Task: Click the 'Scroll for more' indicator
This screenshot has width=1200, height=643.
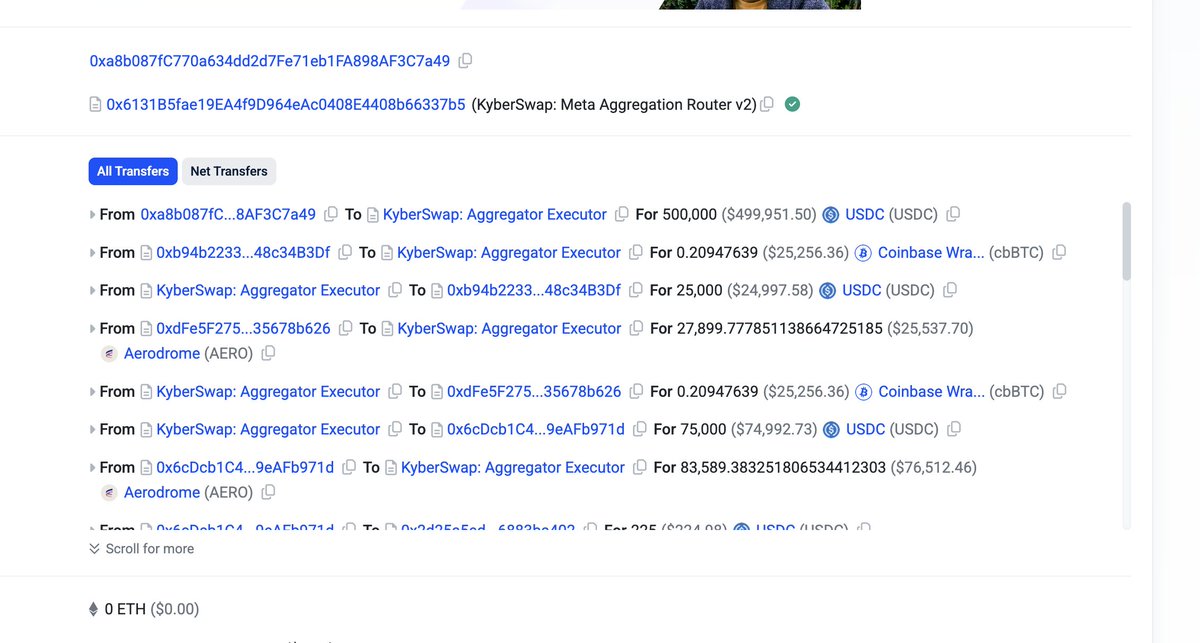Action: point(141,548)
